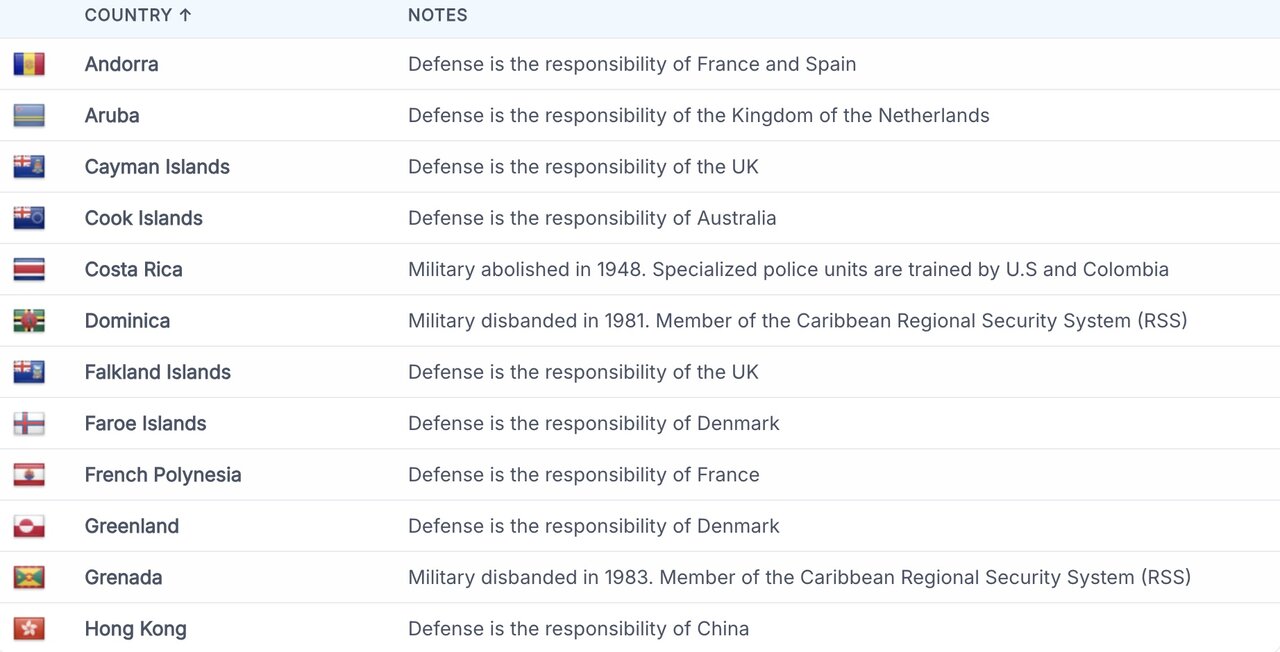Screen dimensions: 1280x652
Task: Click the Costa Rica notes text
Action: pos(787,269)
